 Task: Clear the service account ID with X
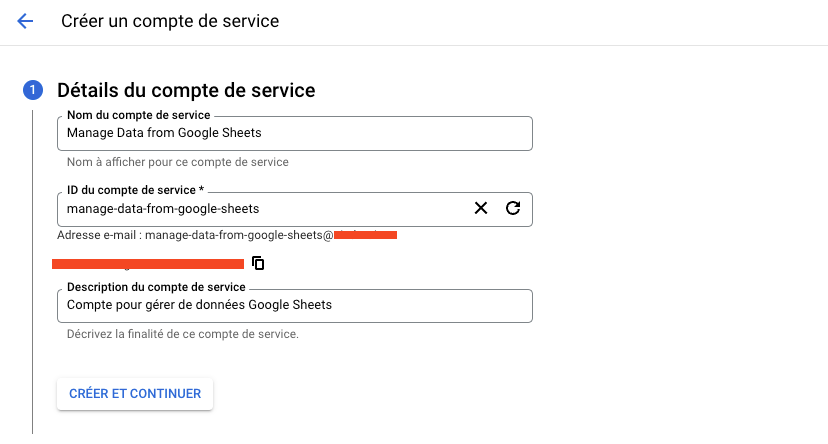(x=481, y=208)
